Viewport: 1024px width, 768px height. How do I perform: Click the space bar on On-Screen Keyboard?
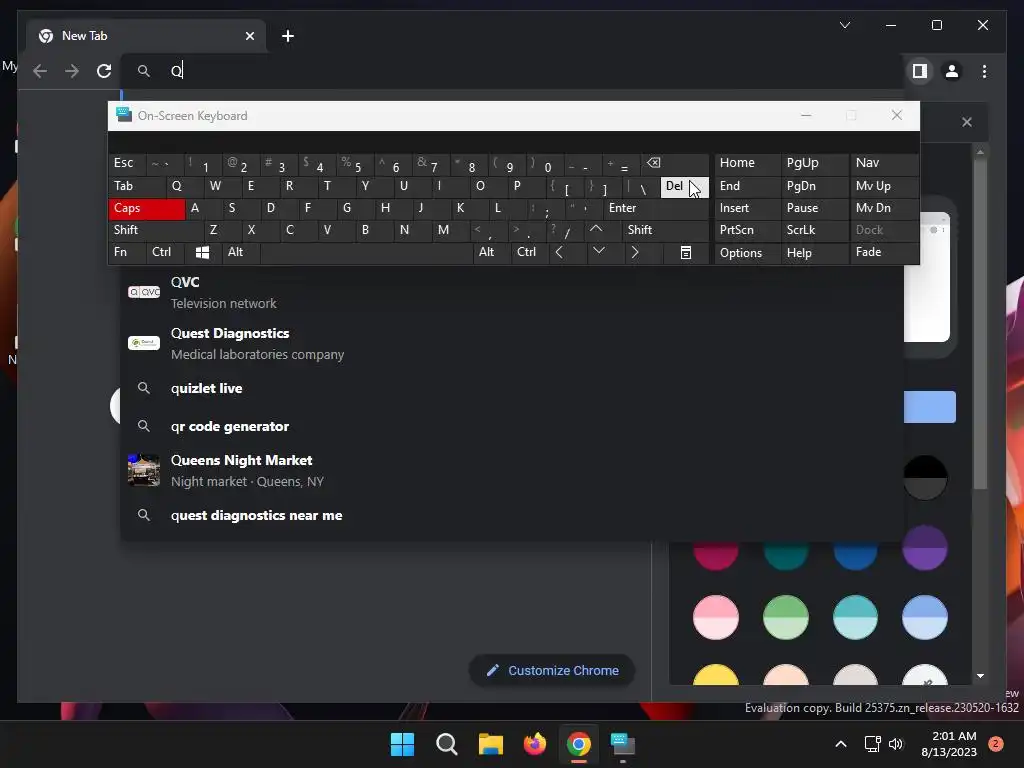click(366, 252)
